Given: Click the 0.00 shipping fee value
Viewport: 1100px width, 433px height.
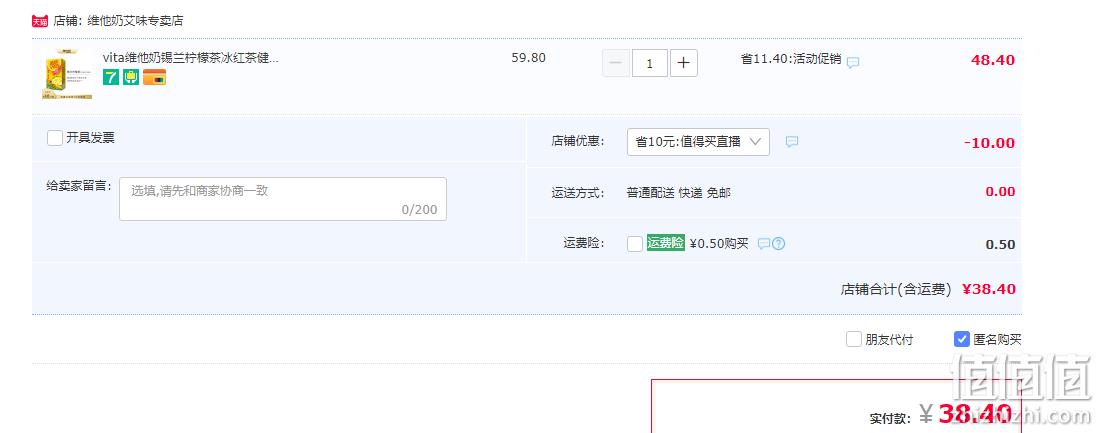Looking at the screenshot, I should click(1000, 192).
